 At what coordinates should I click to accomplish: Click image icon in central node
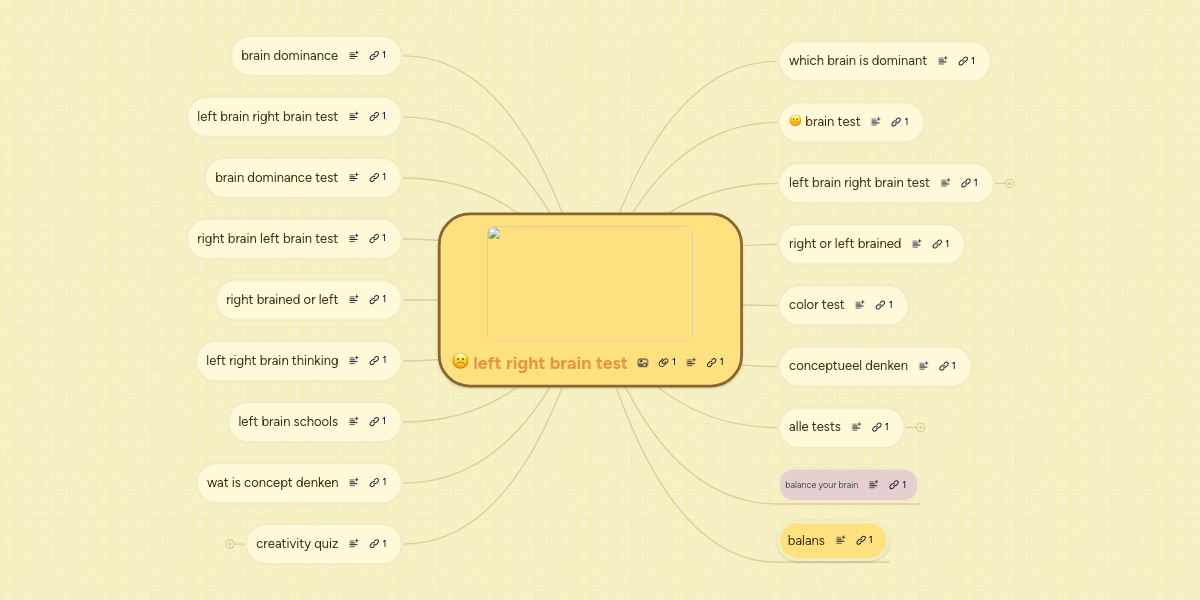643,362
